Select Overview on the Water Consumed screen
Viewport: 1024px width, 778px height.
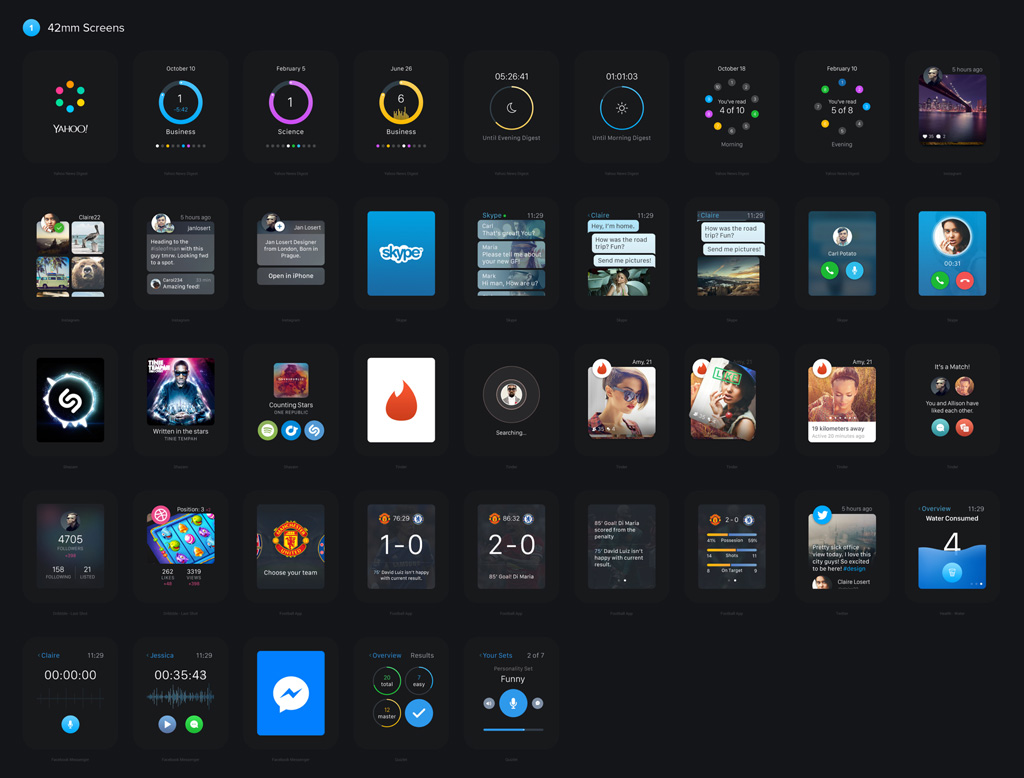tap(935, 509)
